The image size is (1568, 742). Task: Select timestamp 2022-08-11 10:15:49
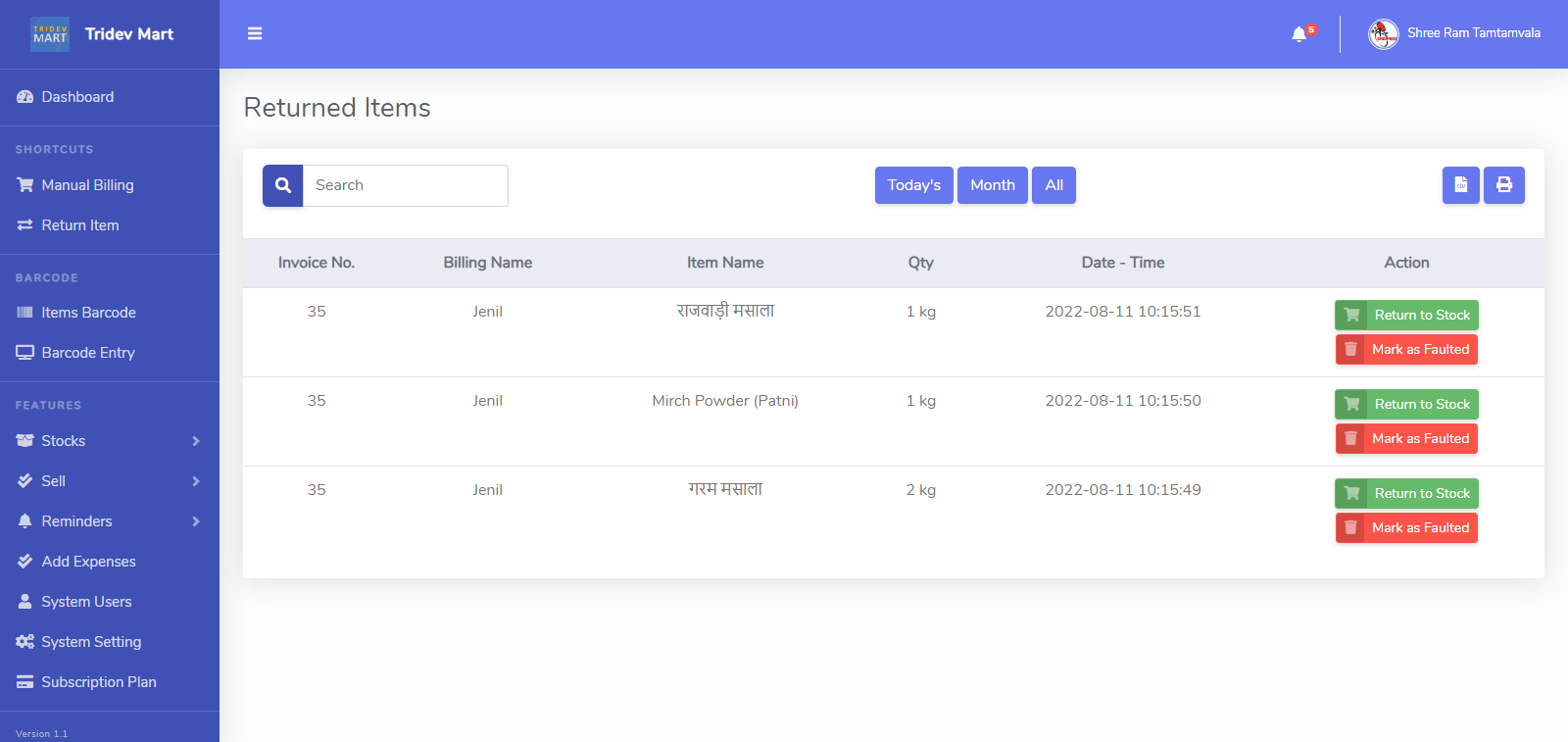click(1123, 490)
